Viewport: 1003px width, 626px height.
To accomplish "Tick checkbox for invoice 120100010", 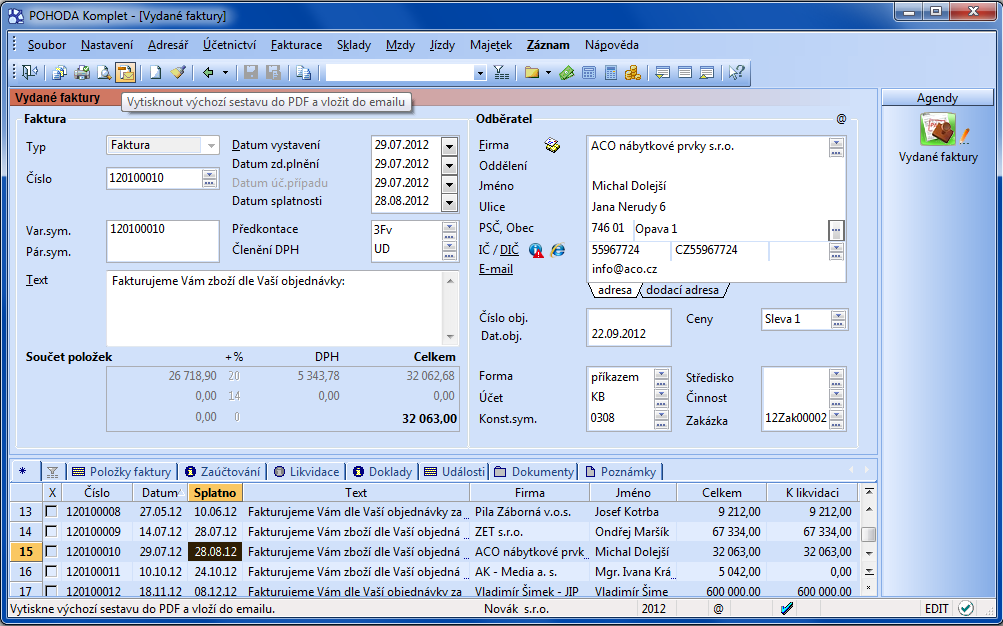I will (51, 551).
